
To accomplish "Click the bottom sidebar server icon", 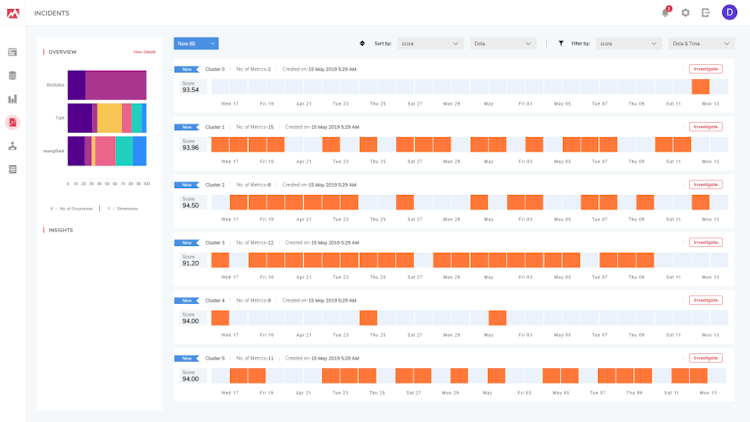I will click(13, 169).
